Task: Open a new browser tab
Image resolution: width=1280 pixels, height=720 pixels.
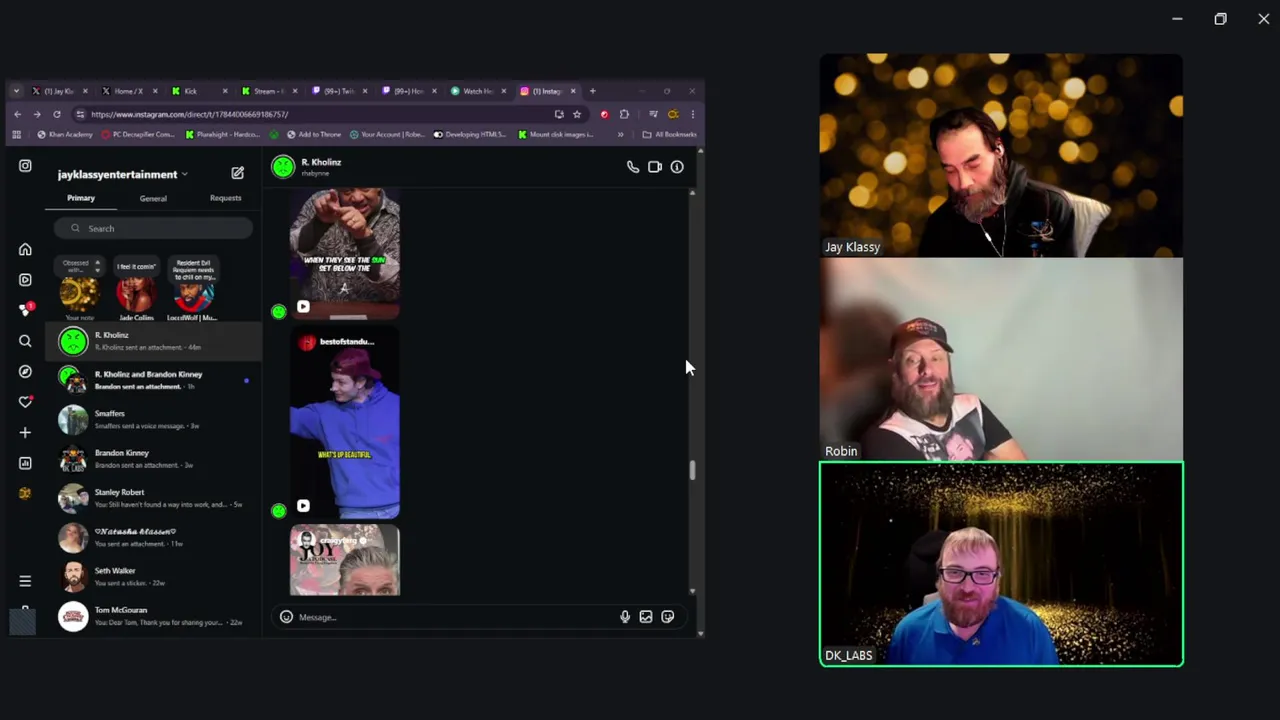Action: click(592, 91)
